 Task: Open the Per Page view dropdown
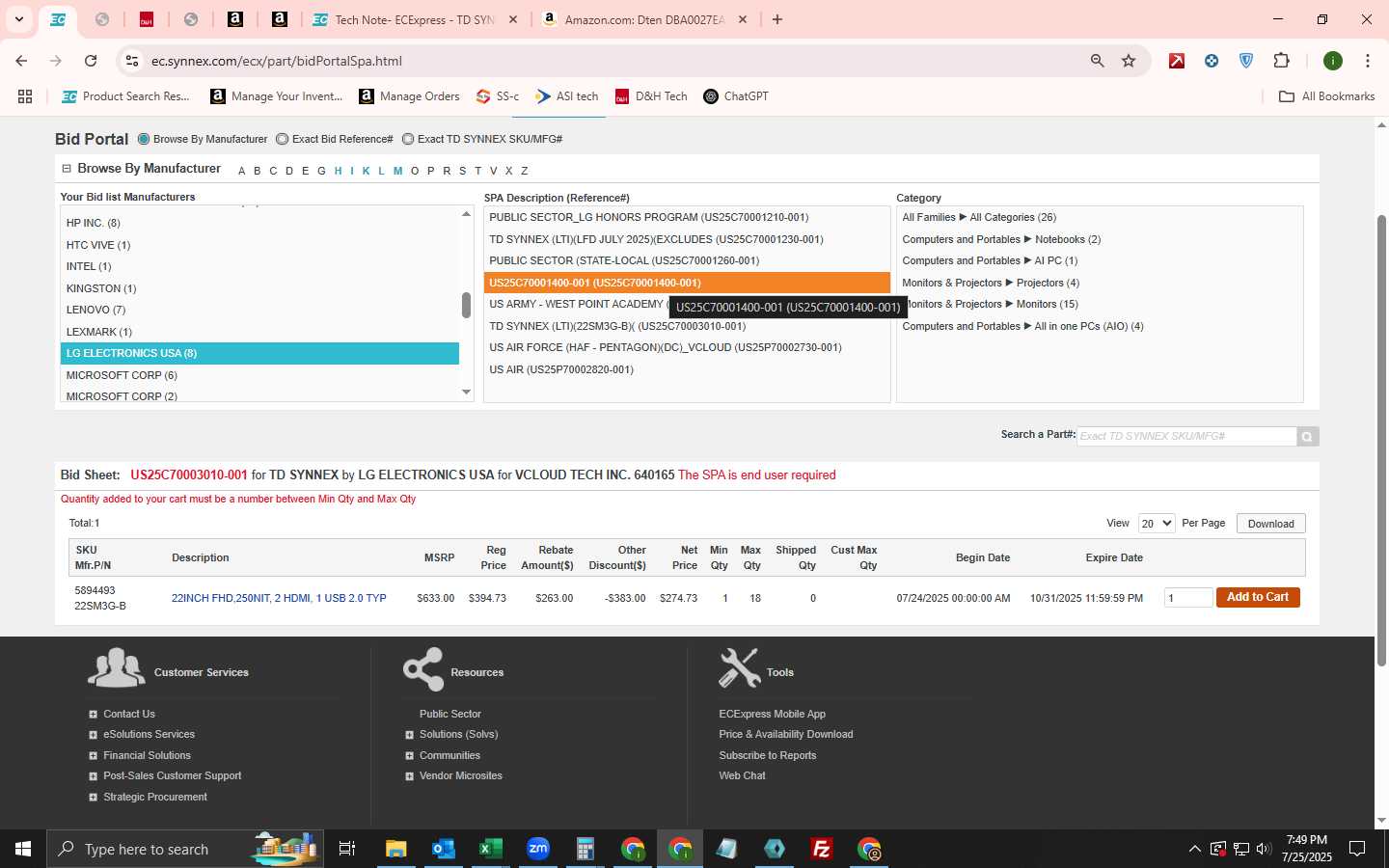tap(1156, 523)
